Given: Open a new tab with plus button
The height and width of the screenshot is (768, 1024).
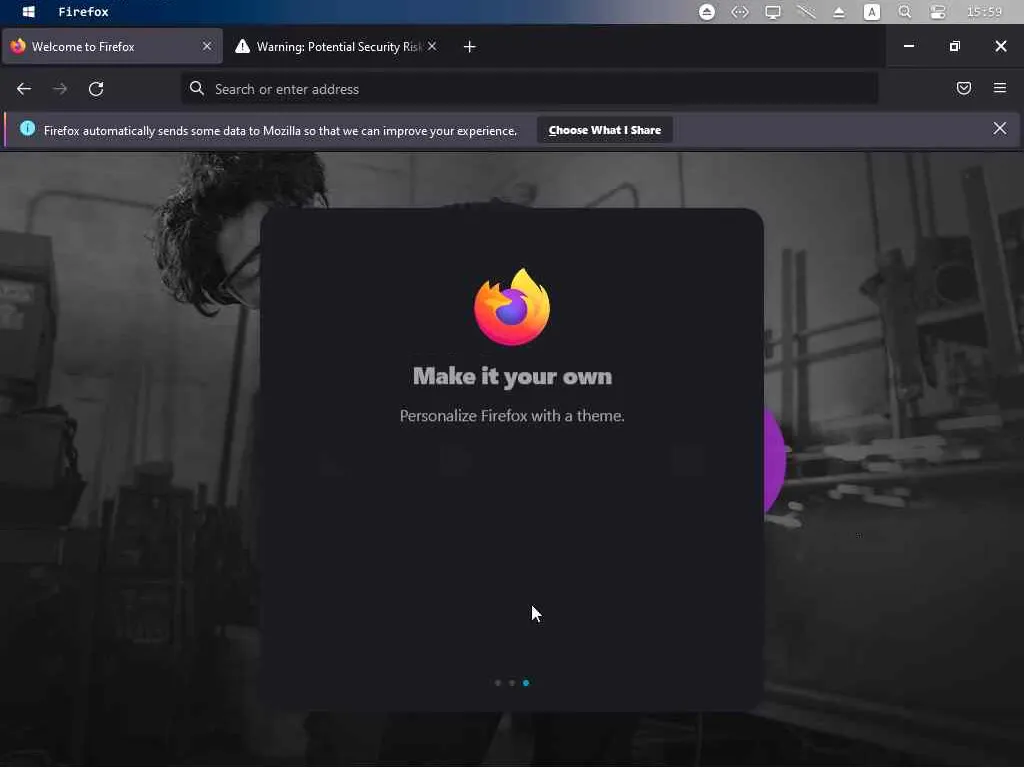Looking at the screenshot, I should (470, 46).
